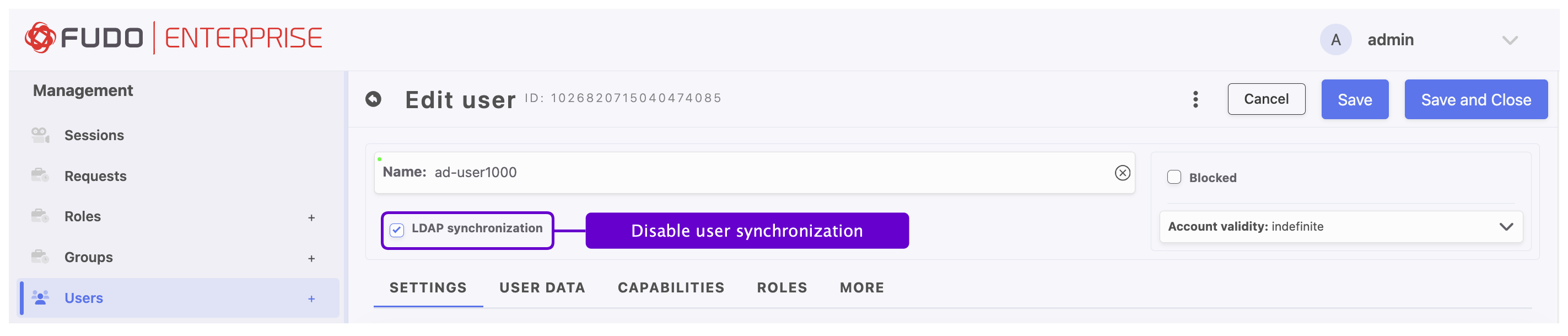The height and width of the screenshot is (336, 1568).
Task: Click the Groups sidebar icon
Action: click(40, 257)
